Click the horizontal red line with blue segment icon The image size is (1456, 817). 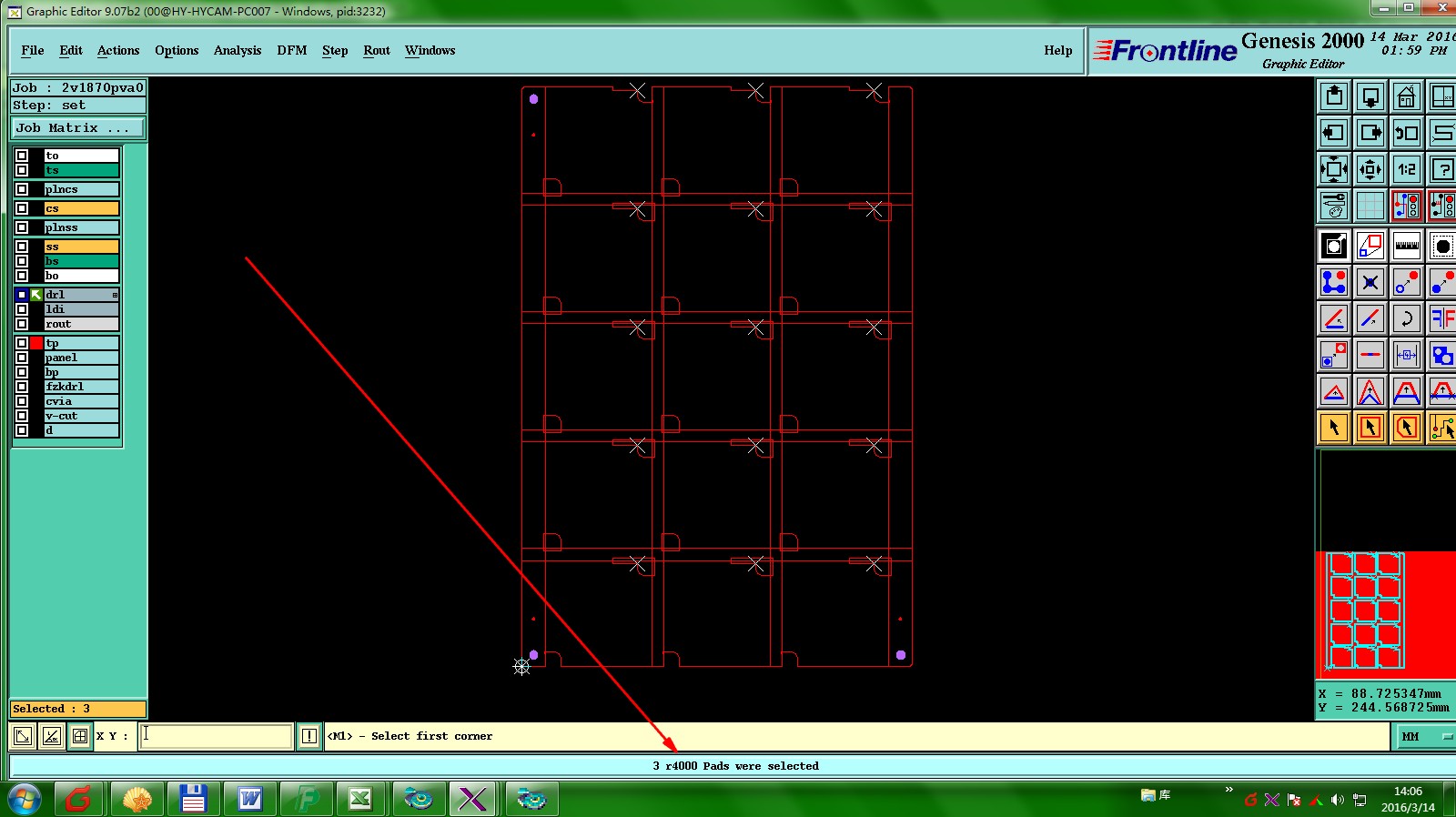pyautogui.click(x=1370, y=355)
